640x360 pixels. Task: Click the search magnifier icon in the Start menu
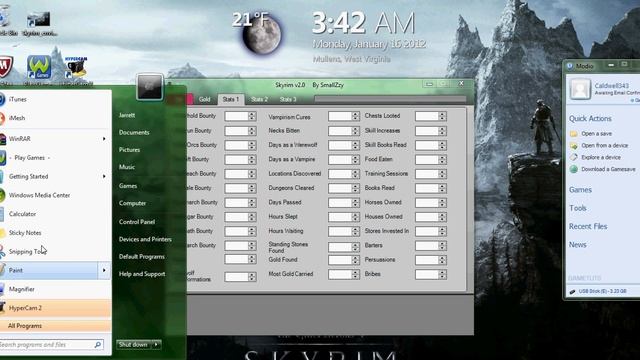[98, 345]
